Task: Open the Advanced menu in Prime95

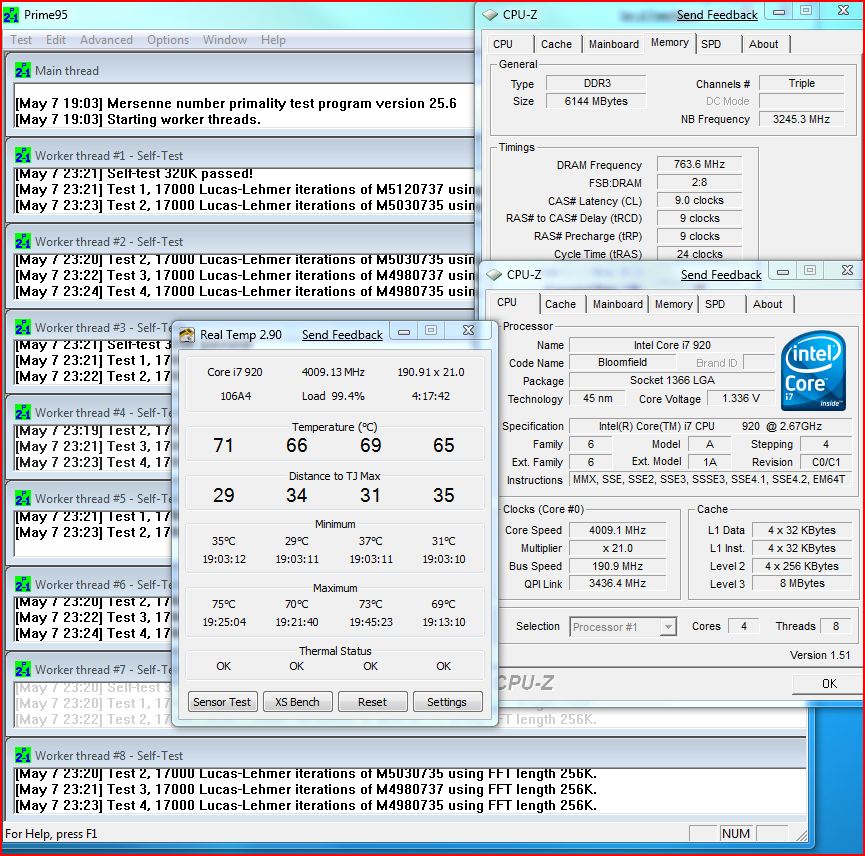Action: [x=106, y=40]
